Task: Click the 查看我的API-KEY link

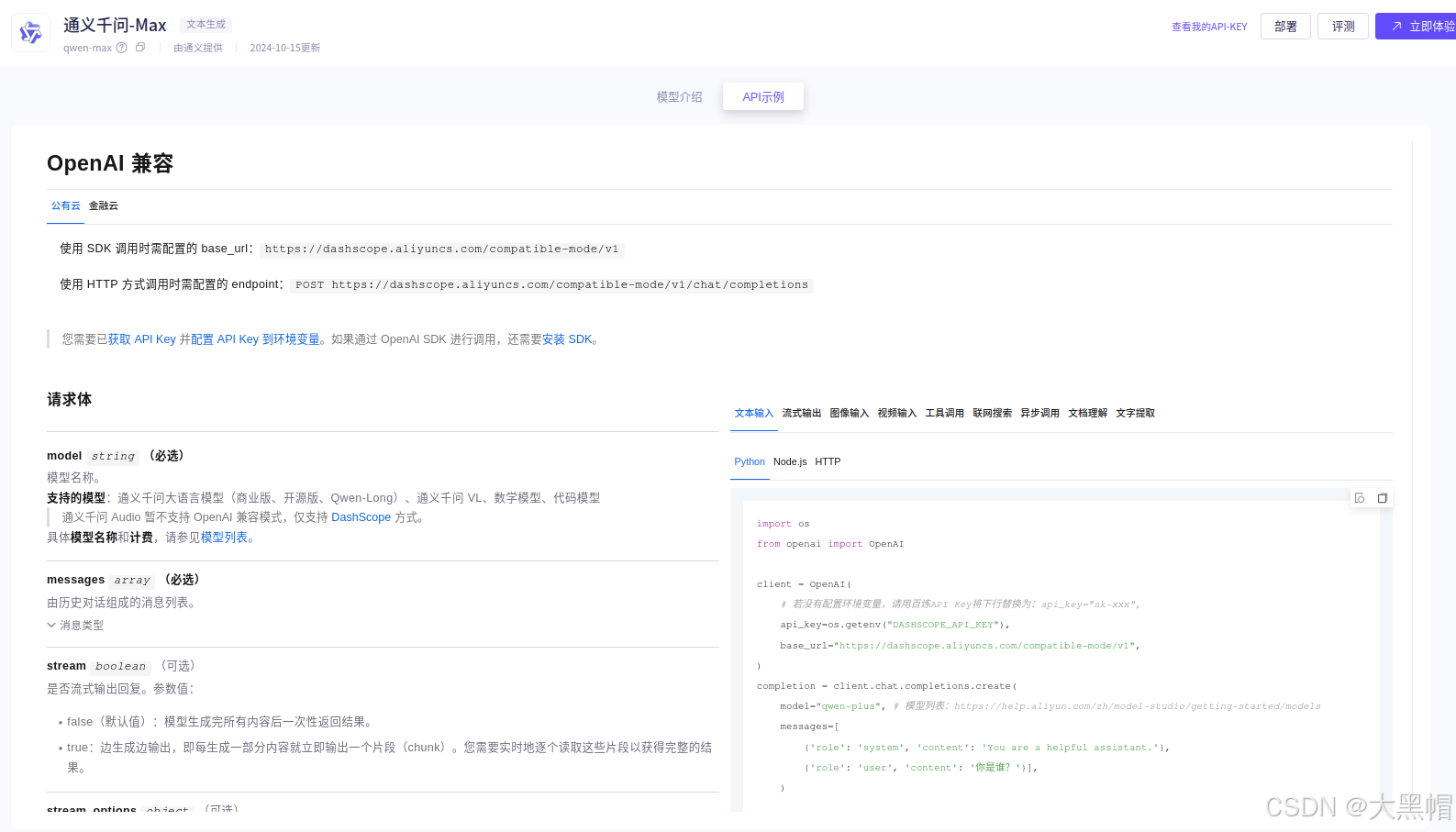Action: (x=1209, y=27)
